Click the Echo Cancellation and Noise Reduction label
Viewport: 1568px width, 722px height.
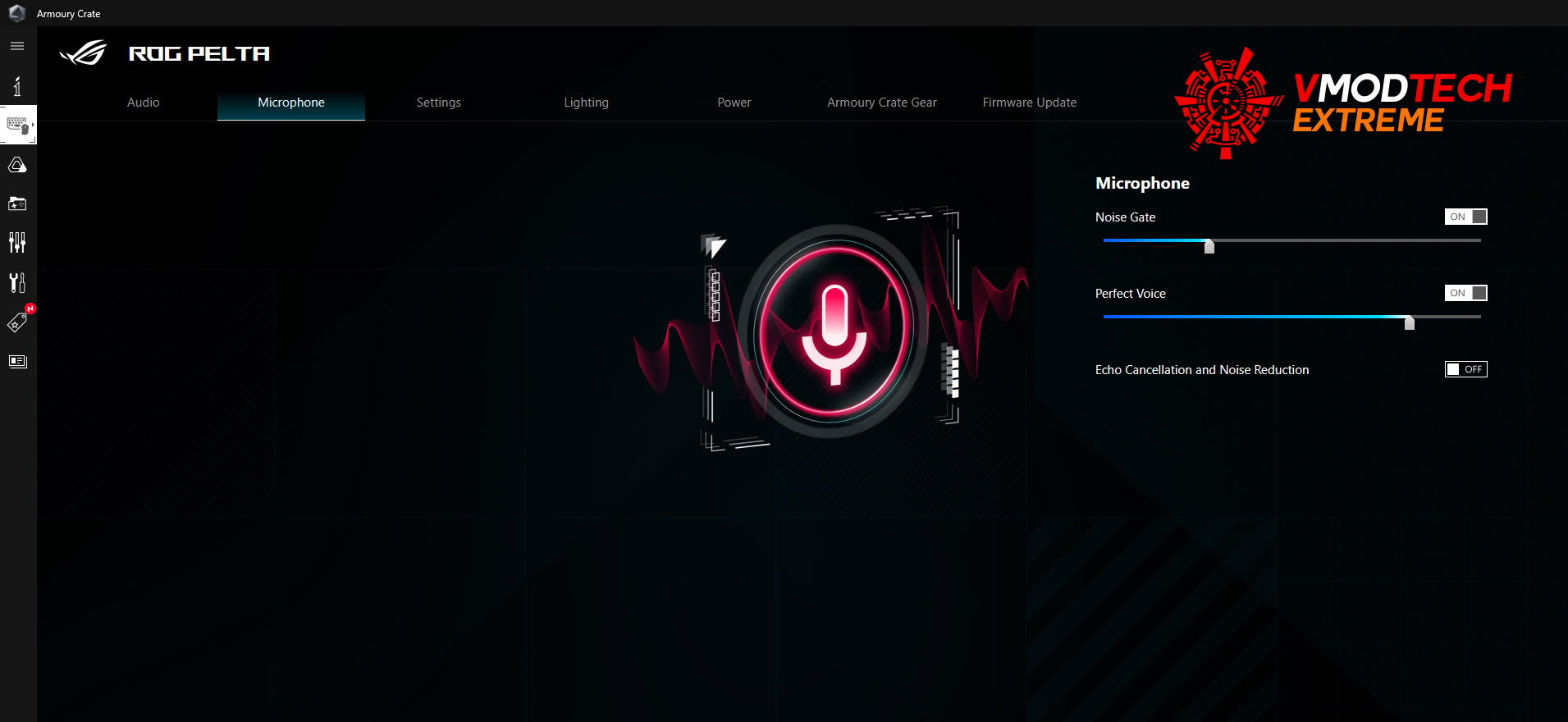(1202, 370)
